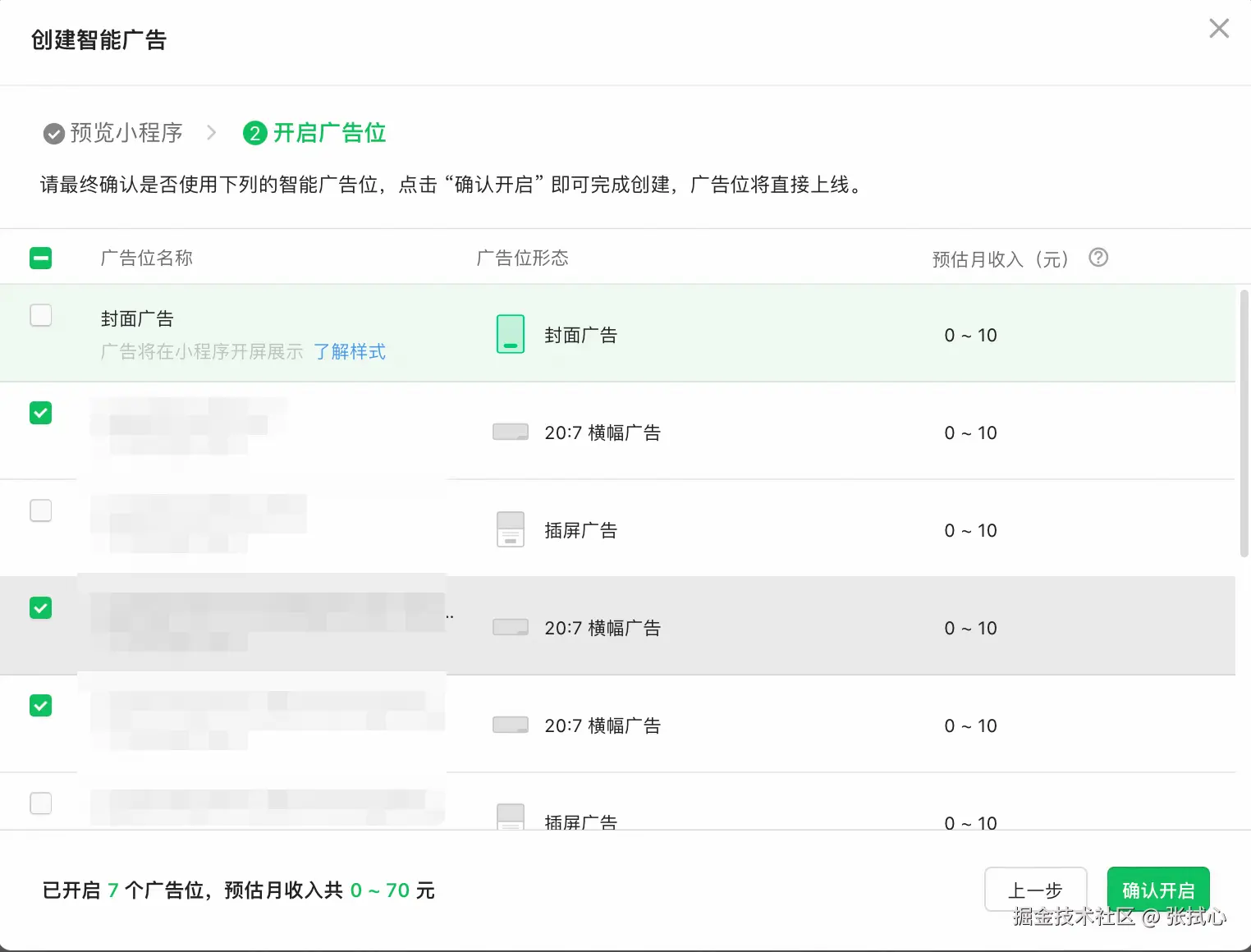Open the 了解样式 link
Screen dimensions: 1251x952
[350, 352]
